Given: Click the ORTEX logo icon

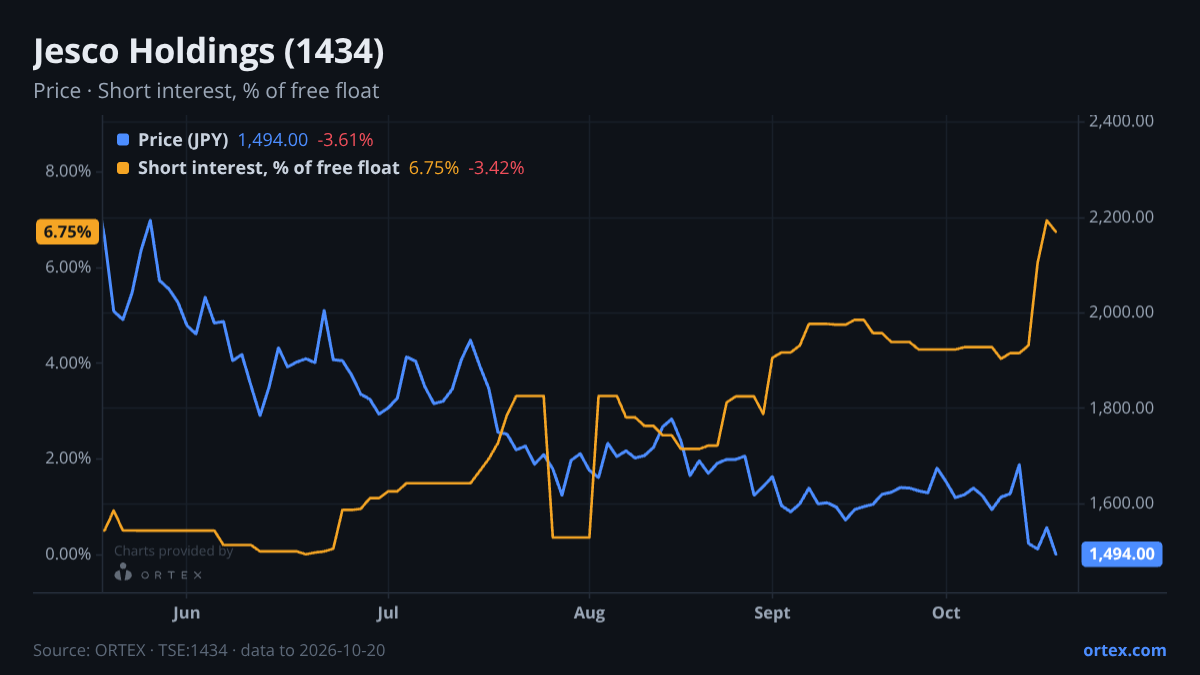Looking at the screenshot, I should click(123, 573).
